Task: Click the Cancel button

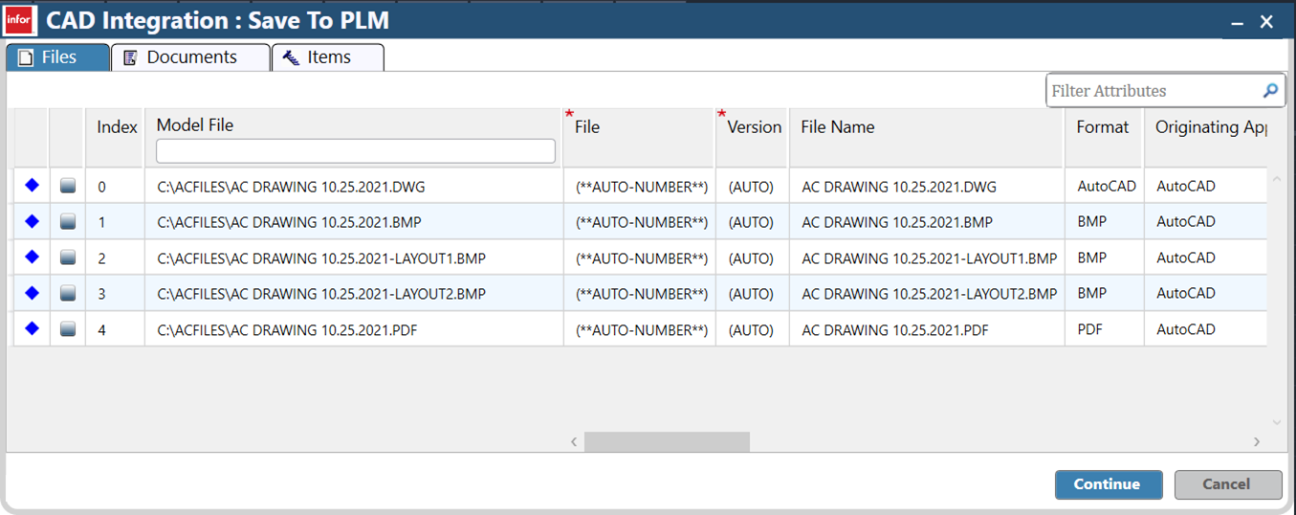Action: click(x=1227, y=484)
